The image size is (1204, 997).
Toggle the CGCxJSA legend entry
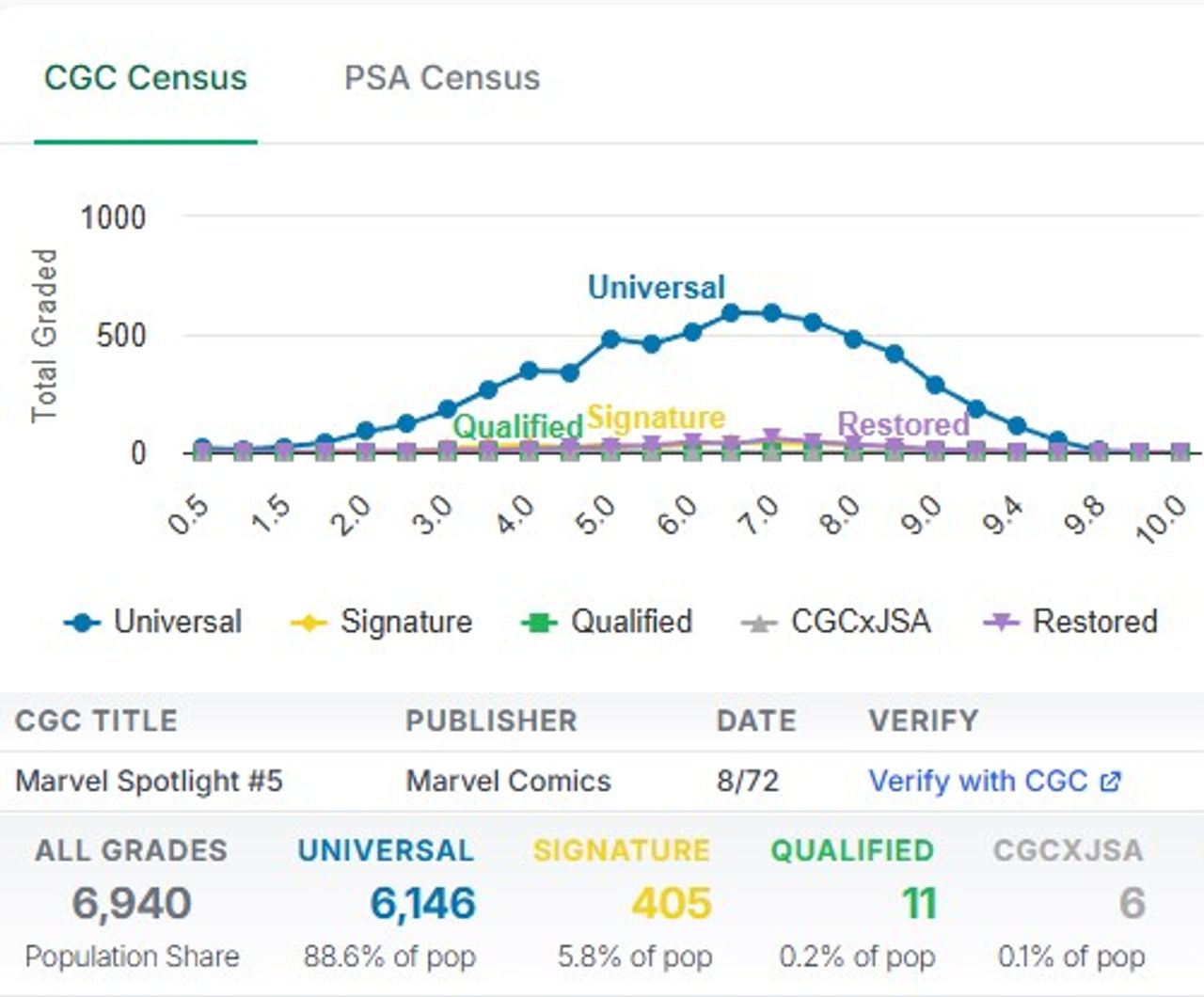point(860,622)
